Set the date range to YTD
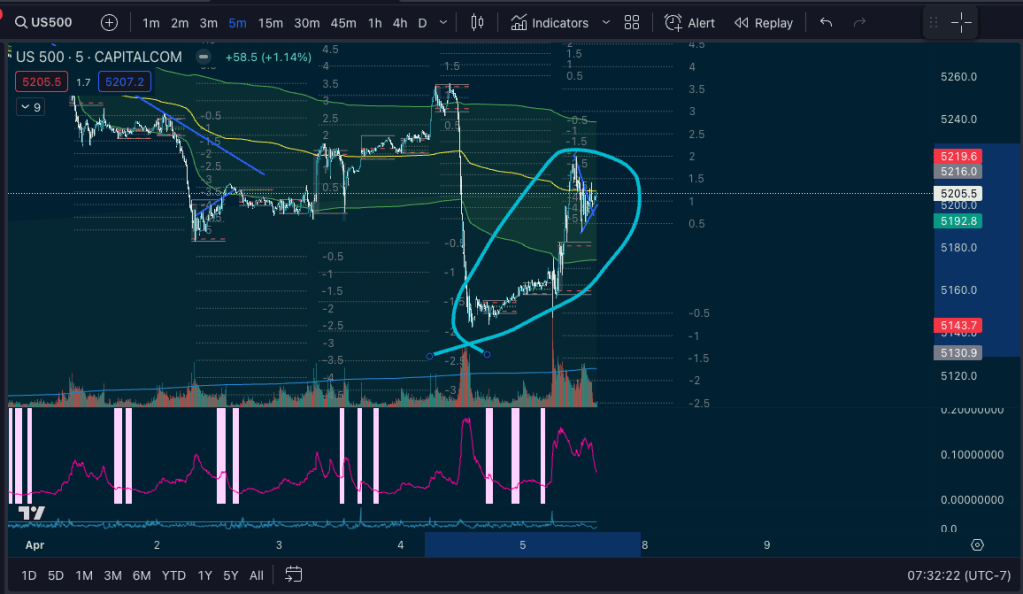Screen dimensions: 1023x594 click(173, 575)
